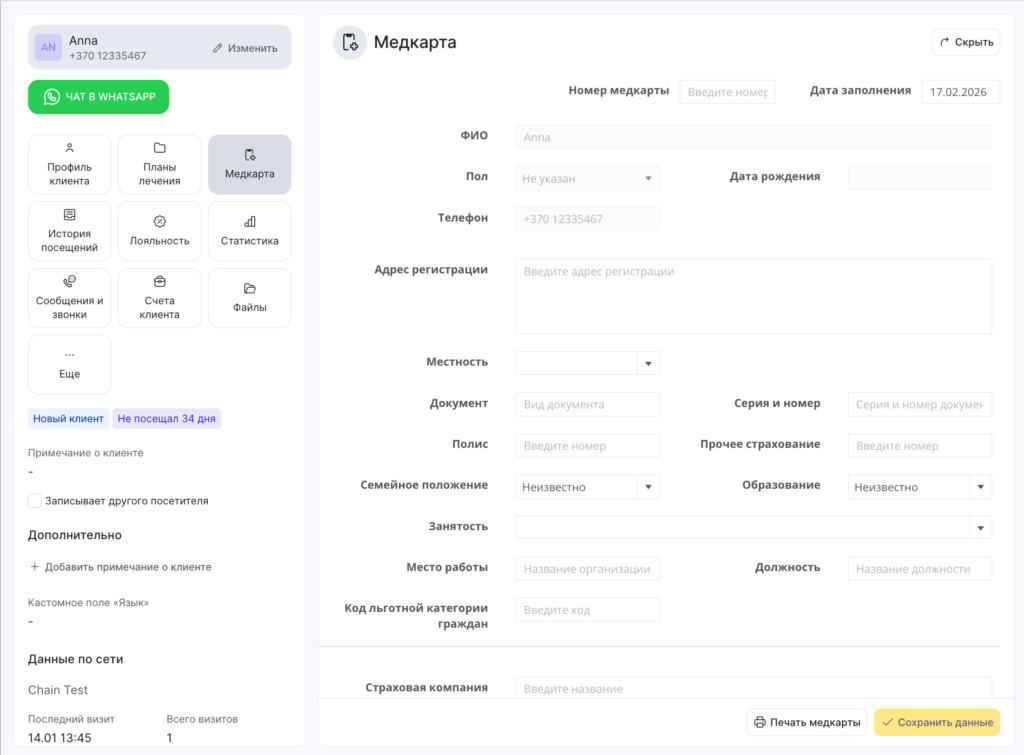The height and width of the screenshot is (755, 1024).
Task: Open the Файлы section
Action: tap(249, 298)
